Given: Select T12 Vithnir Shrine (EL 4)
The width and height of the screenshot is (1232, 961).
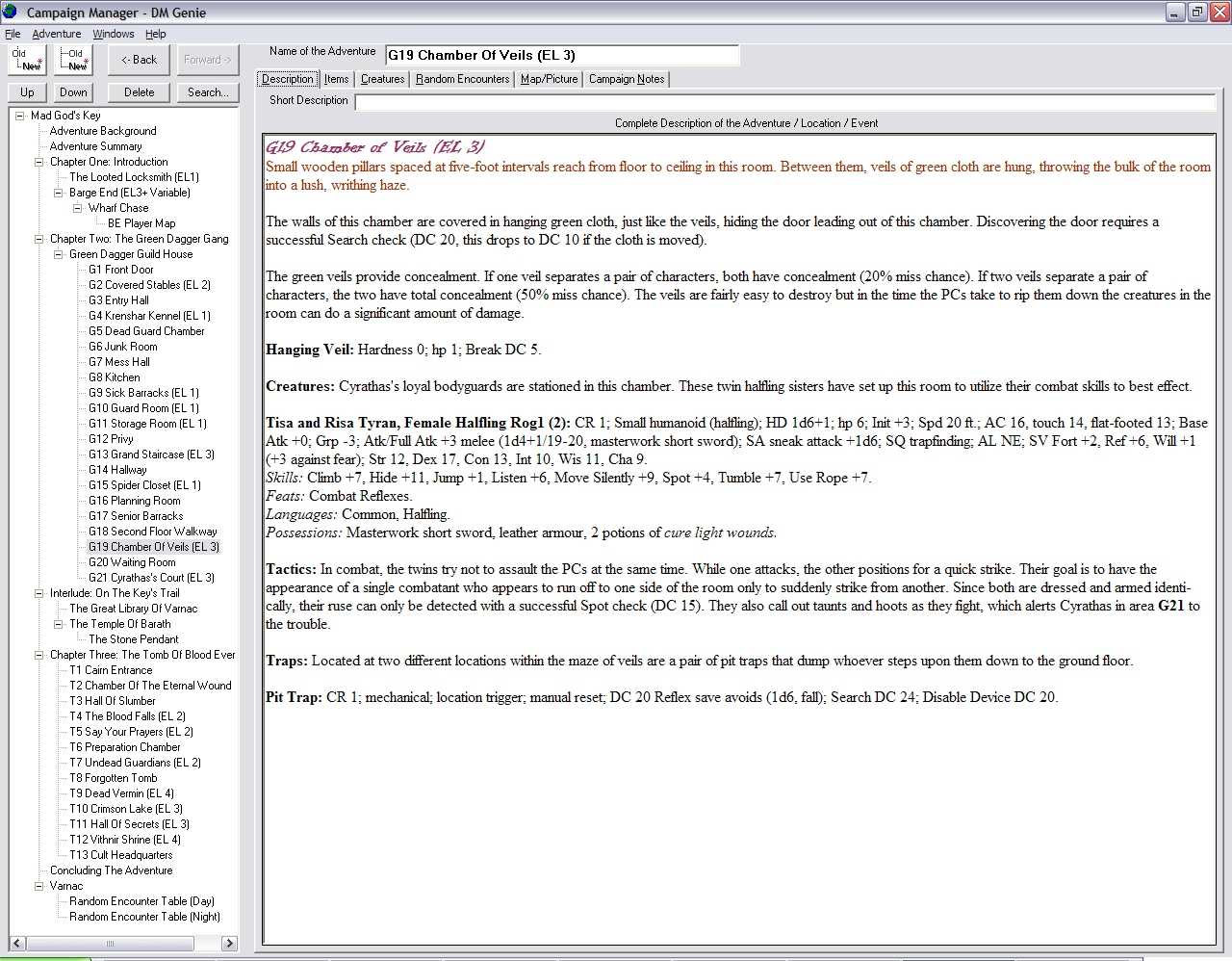Looking at the screenshot, I should (125, 840).
